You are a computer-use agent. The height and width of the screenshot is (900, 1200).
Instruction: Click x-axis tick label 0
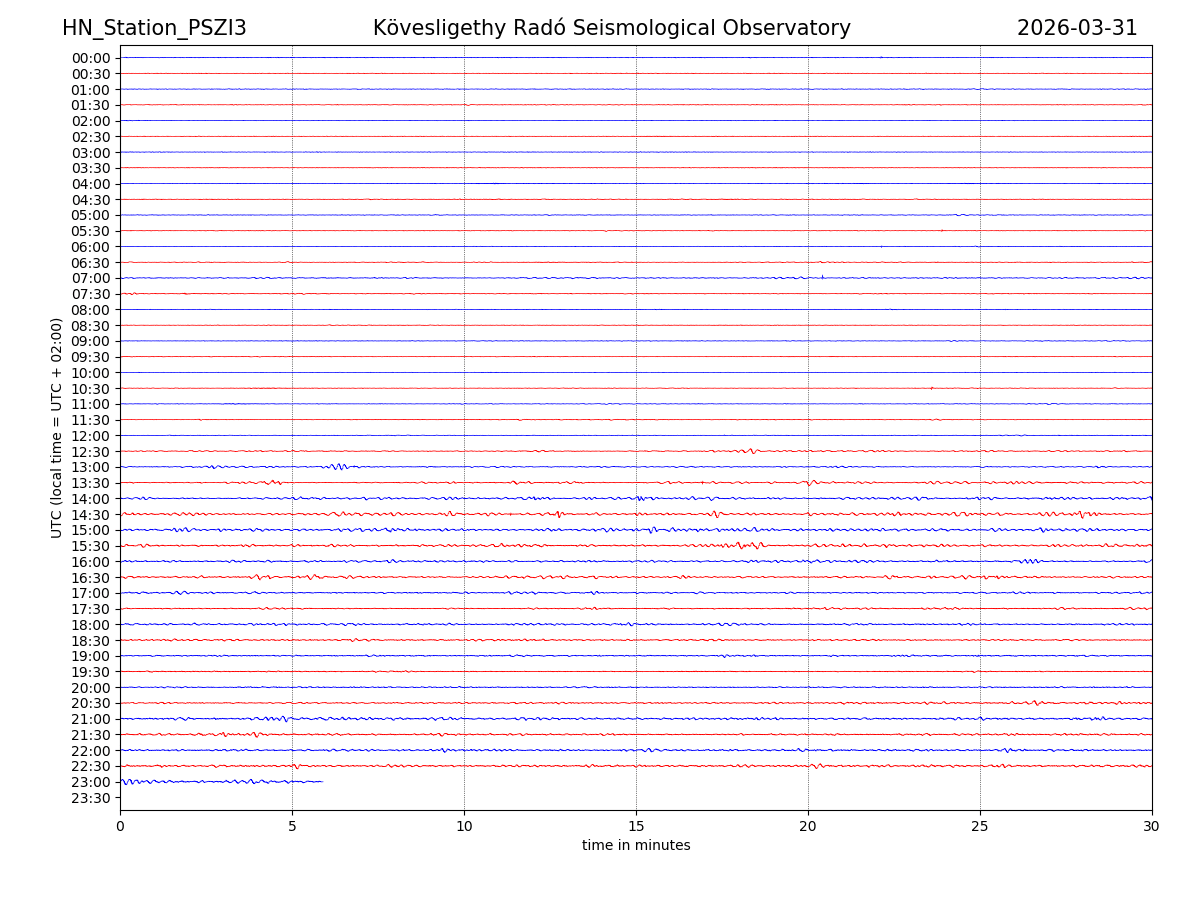pos(120,826)
